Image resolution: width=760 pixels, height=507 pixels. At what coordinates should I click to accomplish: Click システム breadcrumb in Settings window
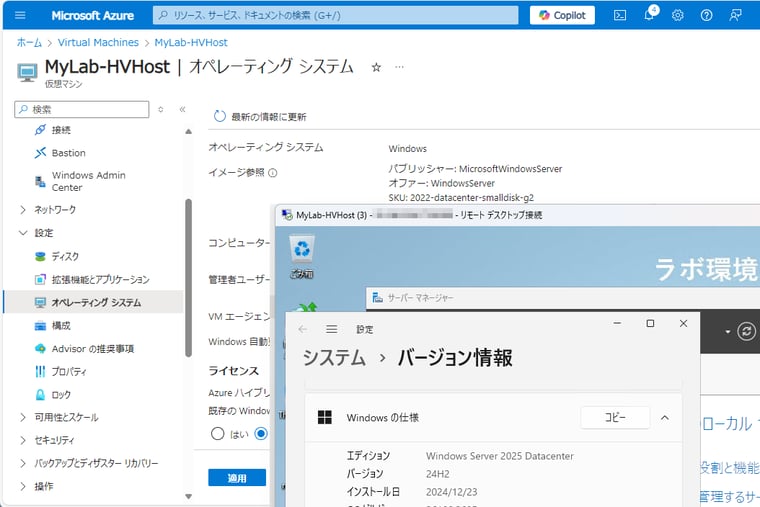click(334, 358)
